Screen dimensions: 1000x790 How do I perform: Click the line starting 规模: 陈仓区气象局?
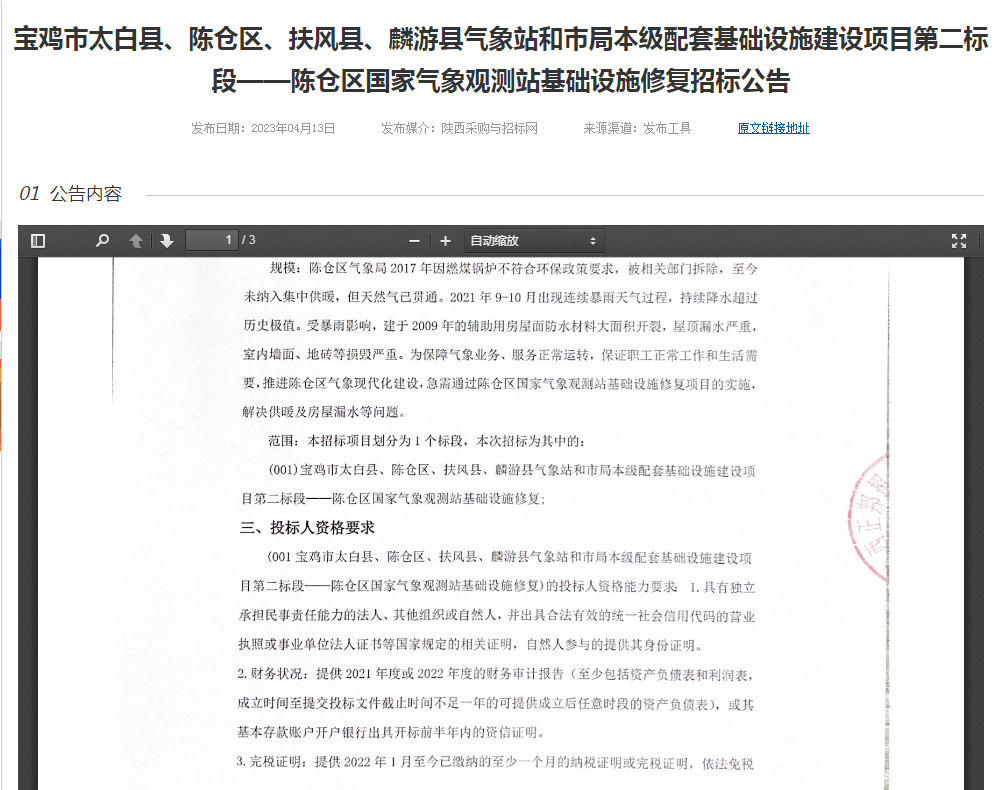513,268
